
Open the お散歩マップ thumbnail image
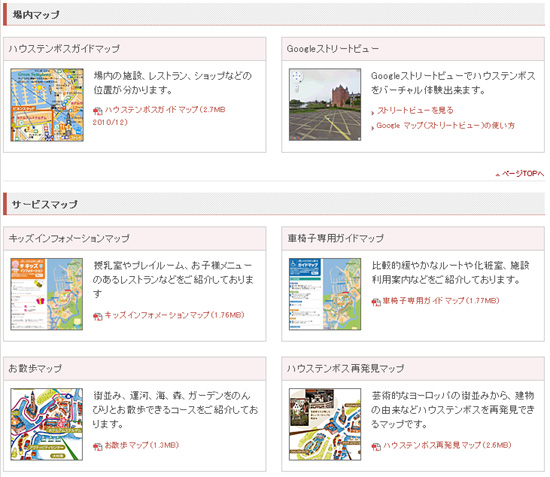[x=47, y=424]
